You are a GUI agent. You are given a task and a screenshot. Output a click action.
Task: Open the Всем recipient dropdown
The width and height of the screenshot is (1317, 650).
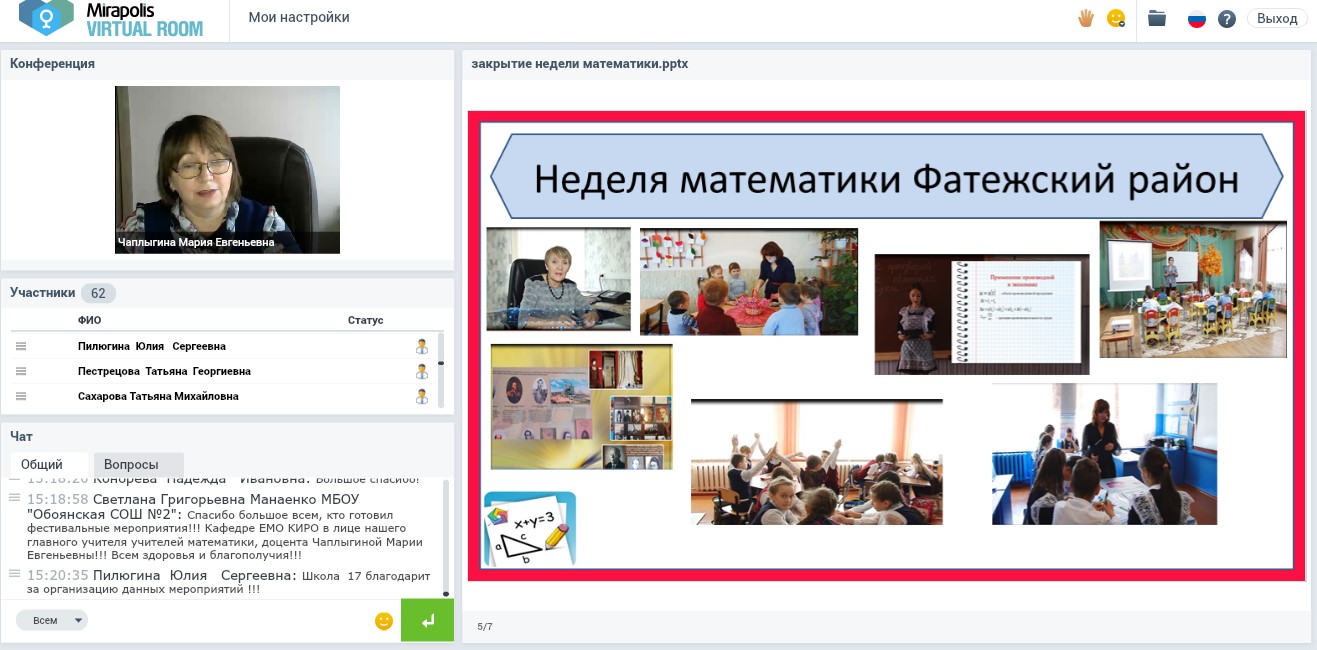52,620
